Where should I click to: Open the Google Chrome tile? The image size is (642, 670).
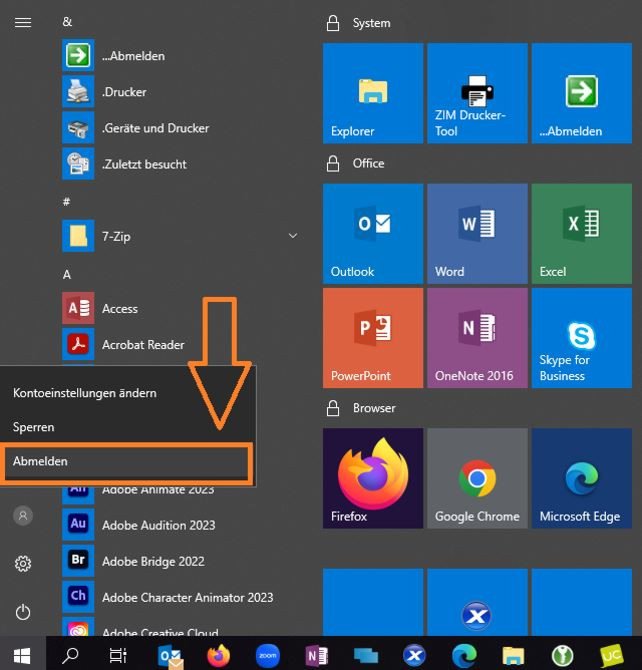(x=477, y=479)
